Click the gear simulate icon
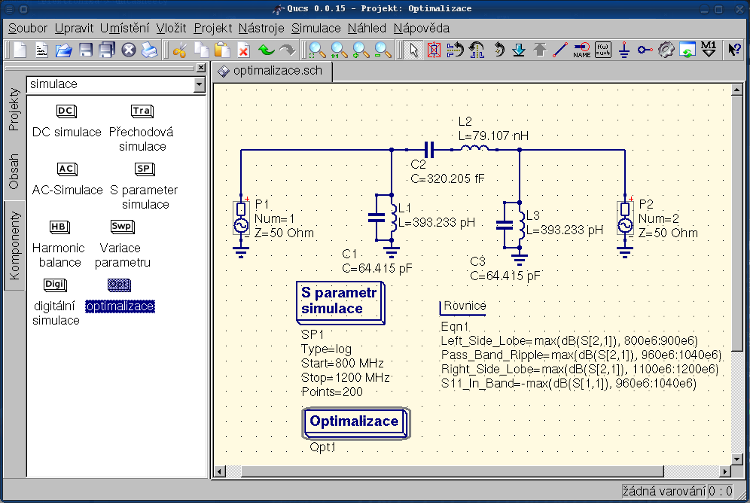750x503 pixels. (666, 49)
